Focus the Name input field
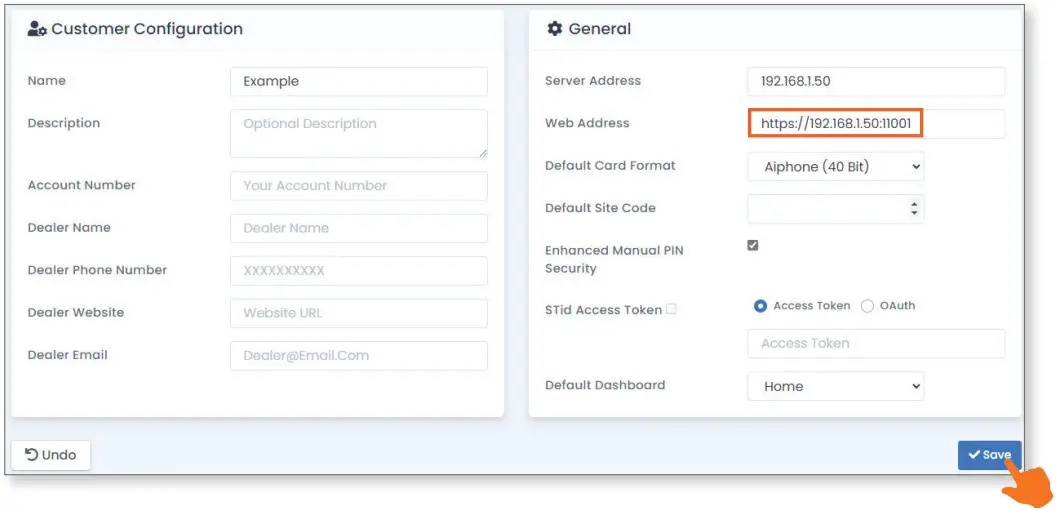This screenshot has height=511, width=1057. pyautogui.click(x=358, y=81)
